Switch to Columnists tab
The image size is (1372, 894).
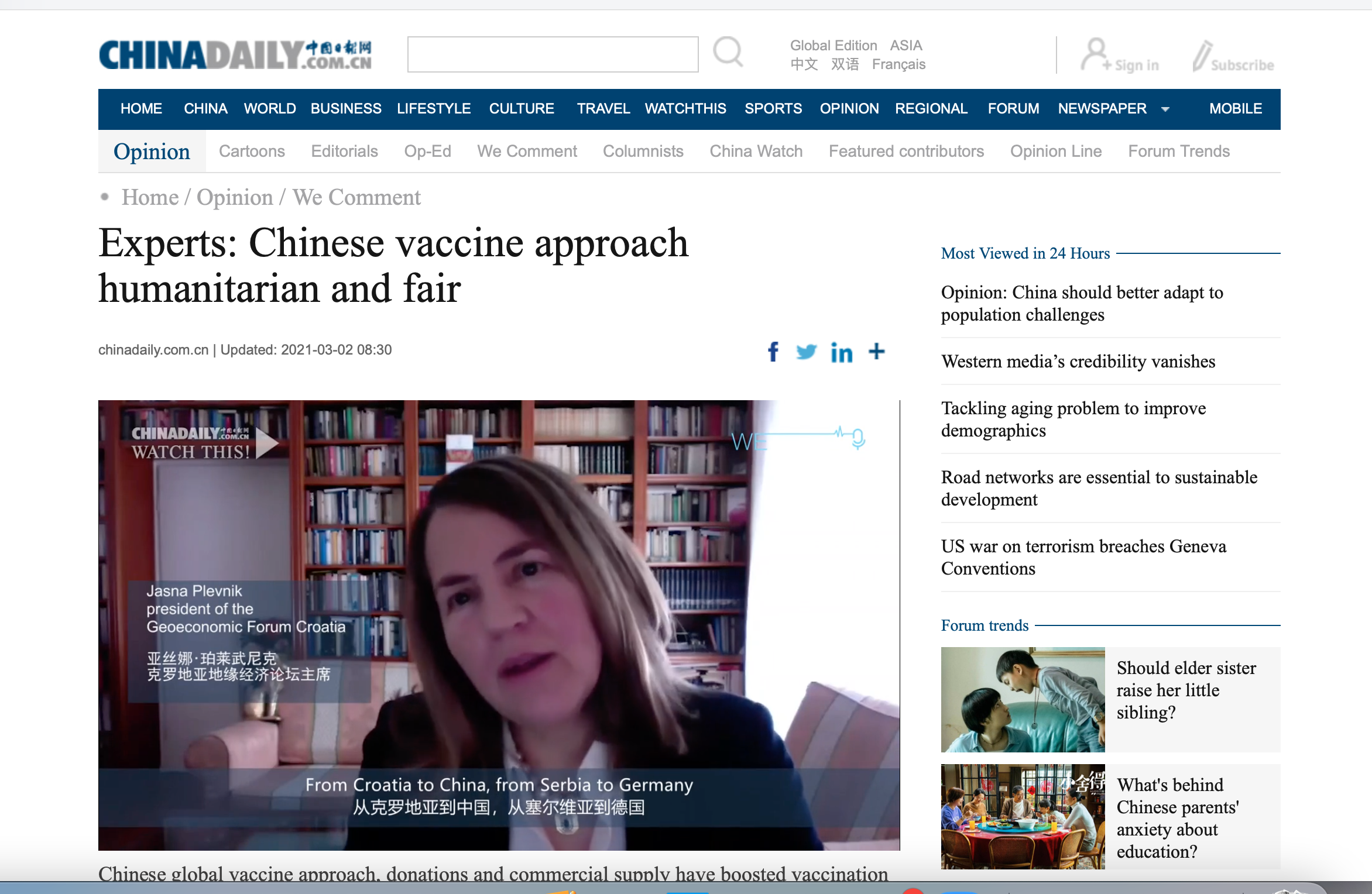(x=643, y=152)
